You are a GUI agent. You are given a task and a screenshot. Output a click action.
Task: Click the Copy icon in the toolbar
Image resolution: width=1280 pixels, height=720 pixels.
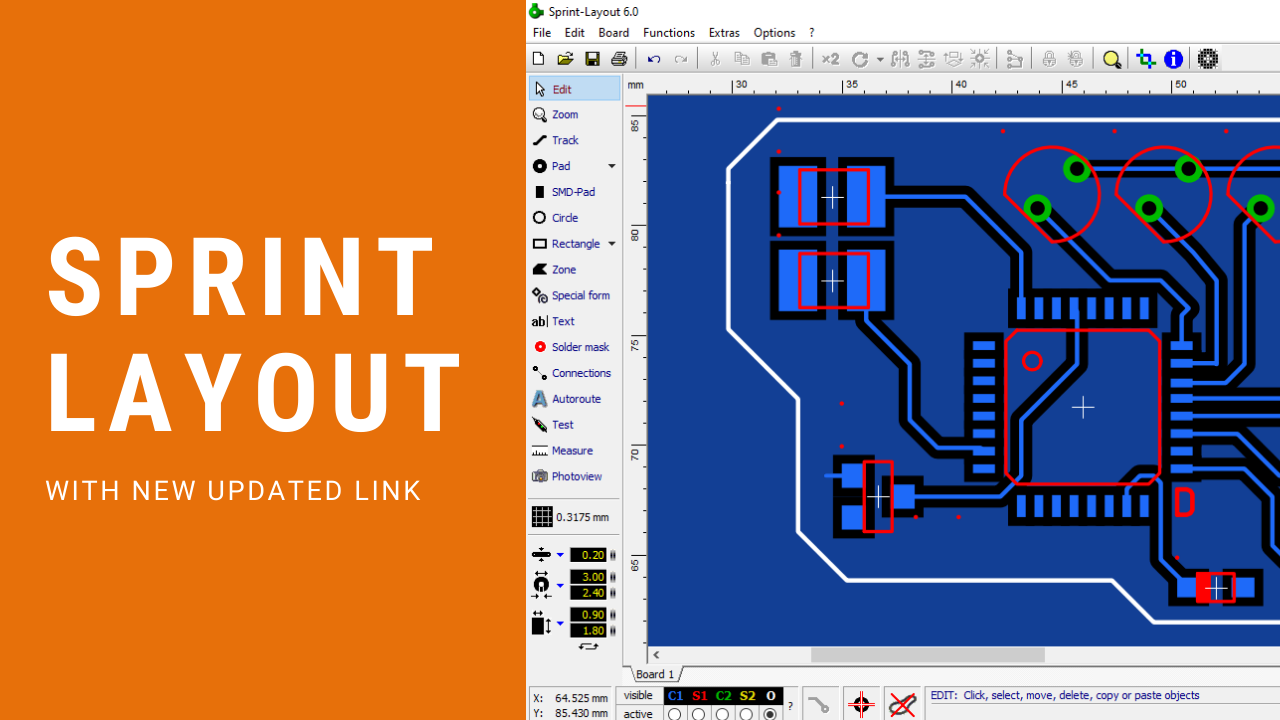(742, 59)
